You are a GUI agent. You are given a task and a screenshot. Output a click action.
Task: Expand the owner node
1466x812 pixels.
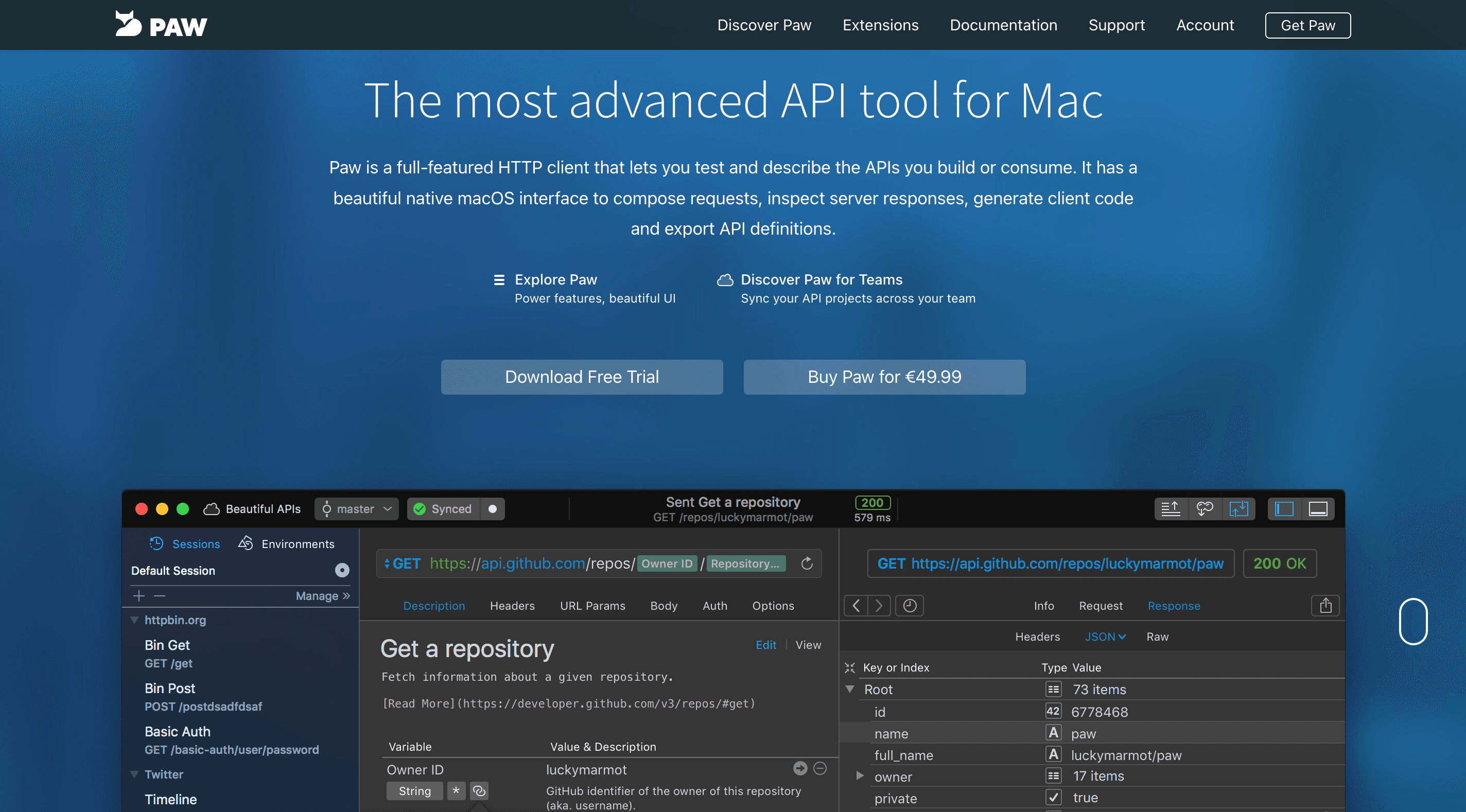[x=860, y=775]
